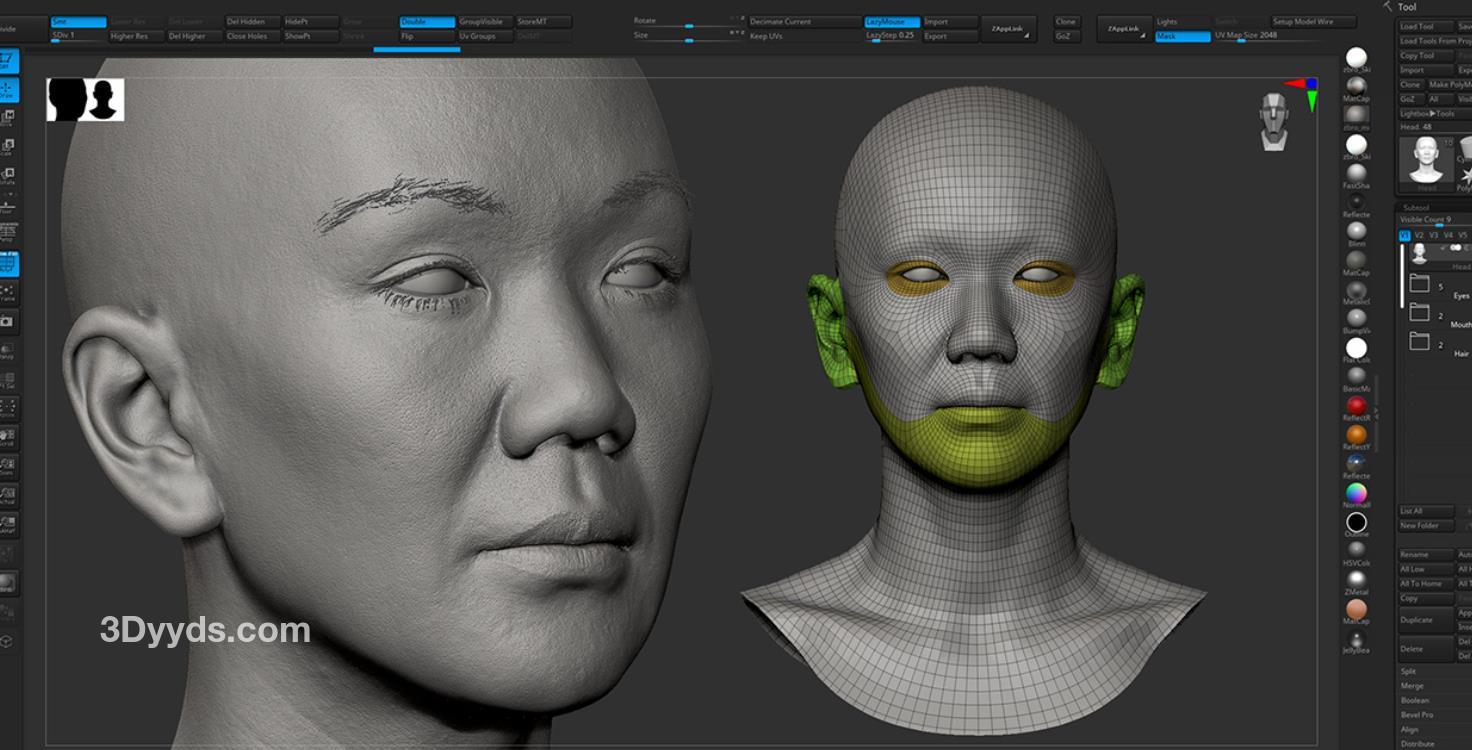Expand the Eyes subtool folder
This screenshot has width=1472, height=750.
tap(1420, 284)
